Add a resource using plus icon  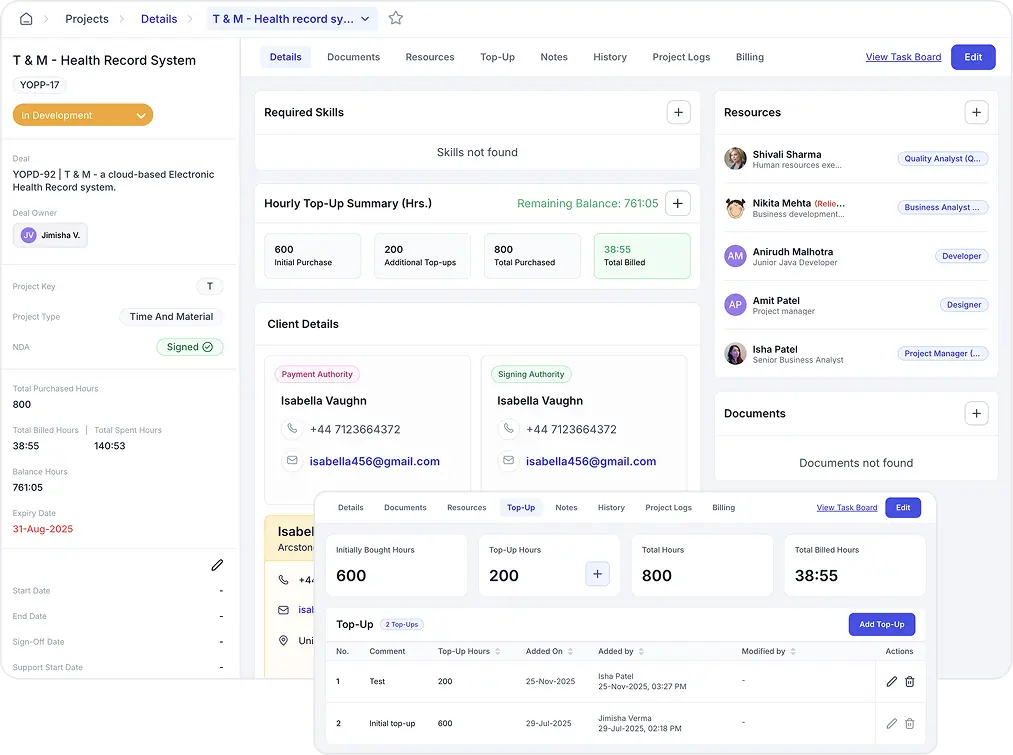tap(976, 113)
